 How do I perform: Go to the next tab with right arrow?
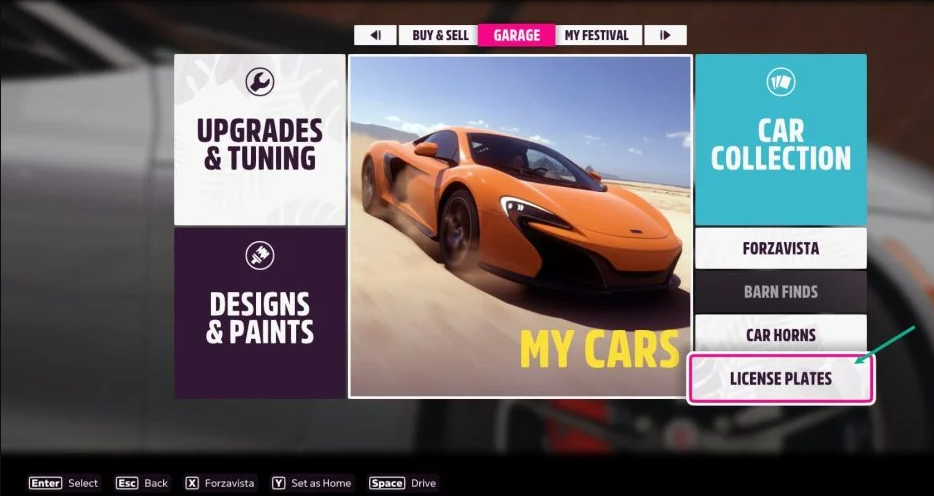point(665,35)
